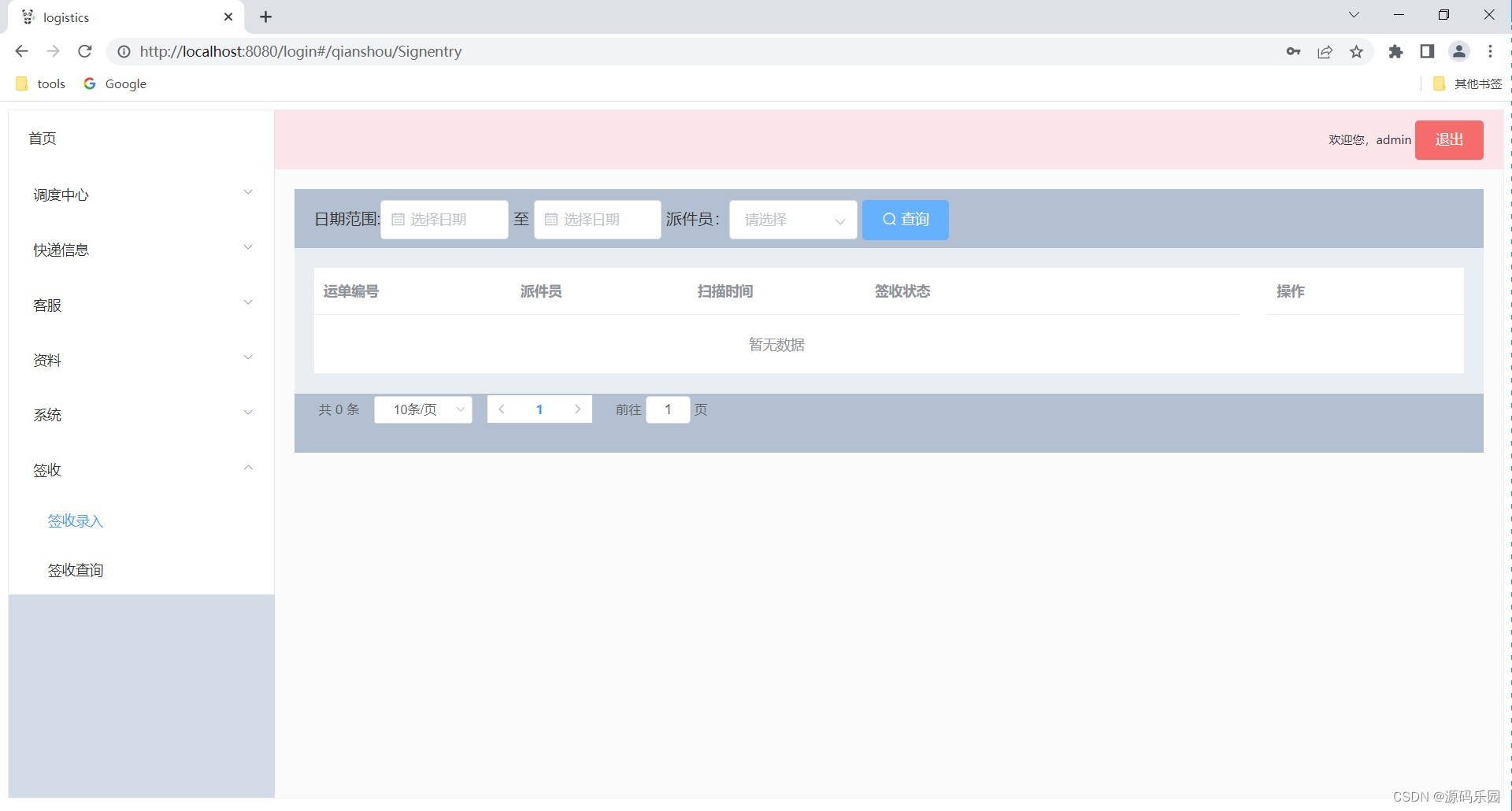The width and height of the screenshot is (1512, 811).
Task: Expand the 资料 menu
Action: point(141,360)
